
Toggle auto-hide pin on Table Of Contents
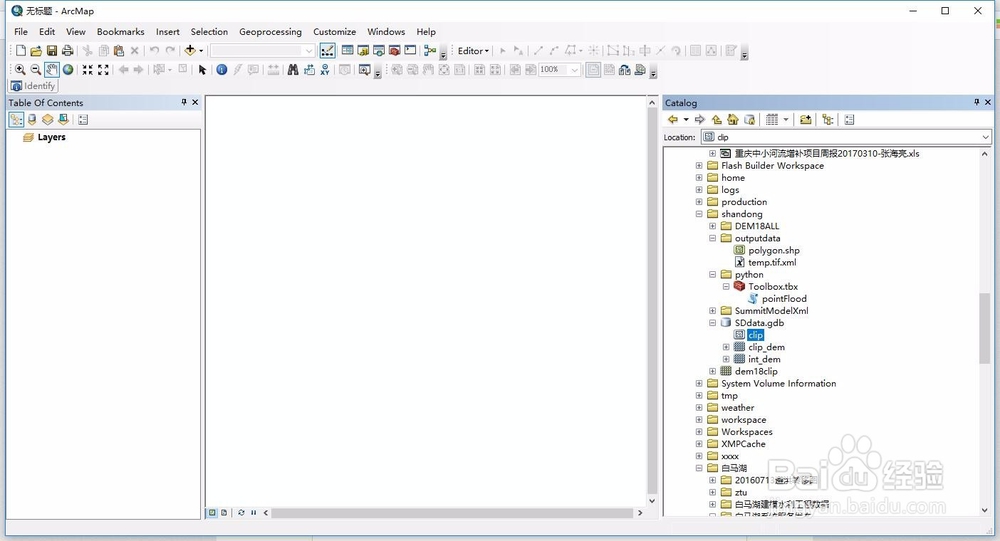tap(184, 102)
